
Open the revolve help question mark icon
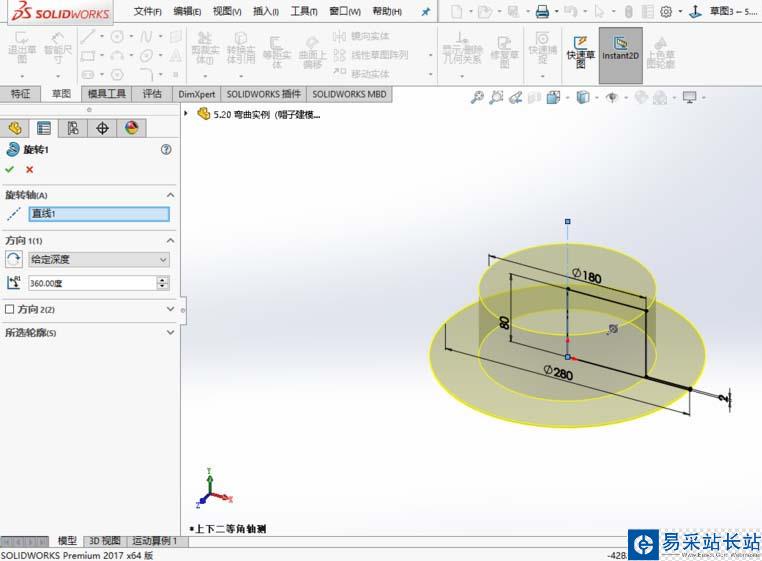[166, 149]
